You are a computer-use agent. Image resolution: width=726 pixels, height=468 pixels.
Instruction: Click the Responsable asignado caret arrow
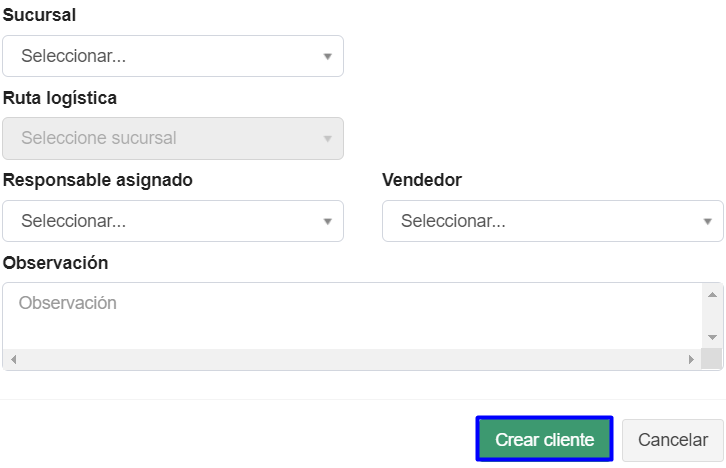tap(327, 221)
